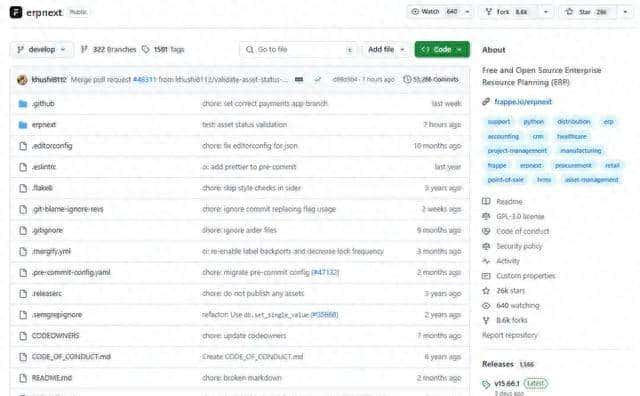This screenshot has width=640, height=396.
Task: Select the manufacturing topic tag
Action: pos(580,151)
